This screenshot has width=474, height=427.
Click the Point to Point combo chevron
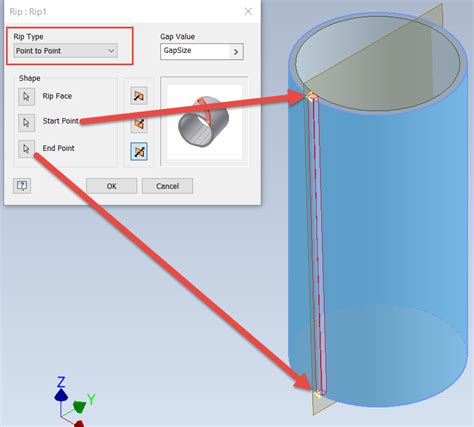pyautogui.click(x=111, y=51)
